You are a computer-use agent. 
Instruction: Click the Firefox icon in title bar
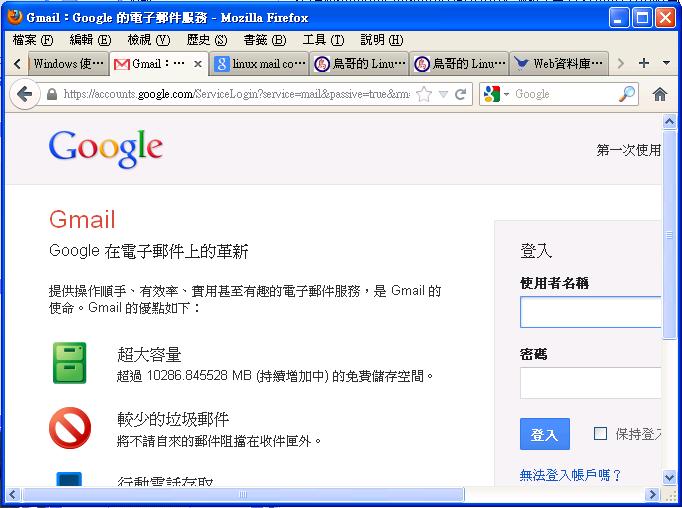tap(14, 17)
